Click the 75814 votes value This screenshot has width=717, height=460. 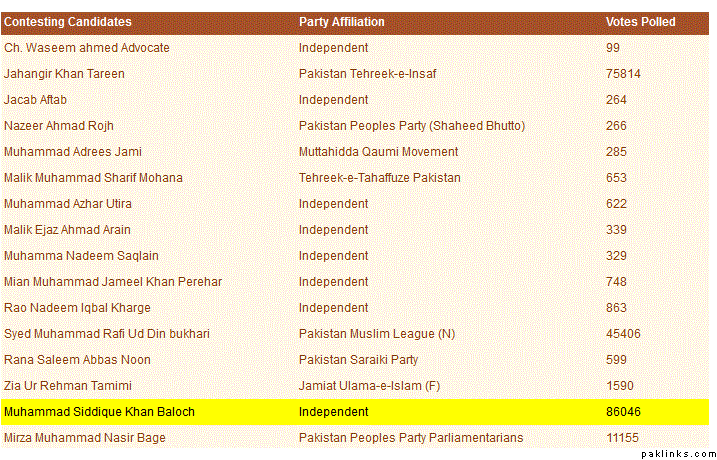click(623, 74)
